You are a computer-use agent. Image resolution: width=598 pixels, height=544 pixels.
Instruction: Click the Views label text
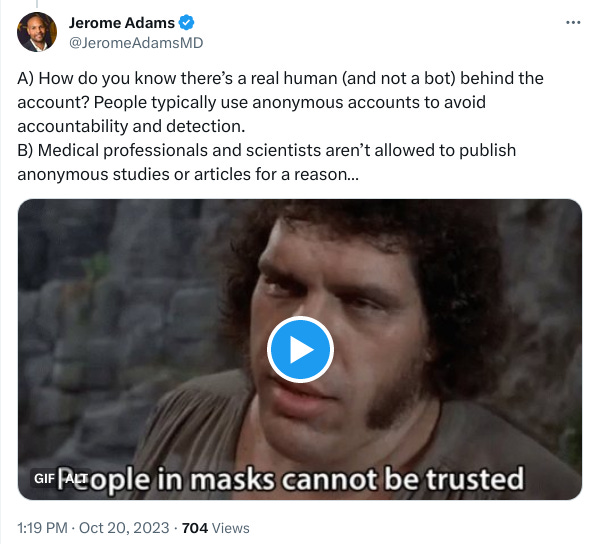[230, 528]
